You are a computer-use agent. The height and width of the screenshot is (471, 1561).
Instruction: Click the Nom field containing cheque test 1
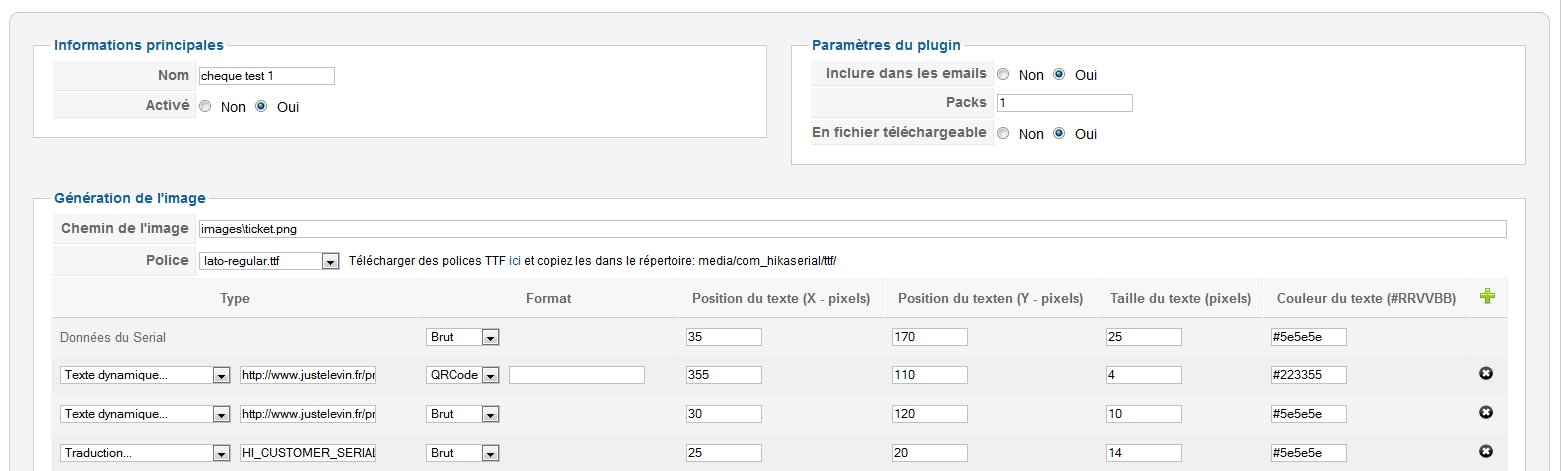pyautogui.click(x=266, y=76)
